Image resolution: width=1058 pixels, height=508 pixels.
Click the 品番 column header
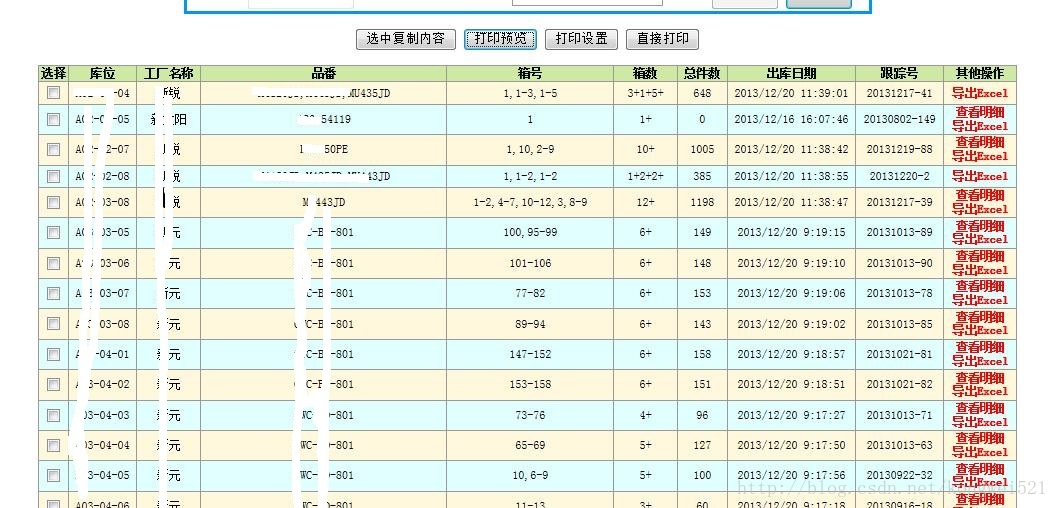click(x=324, y=74)
